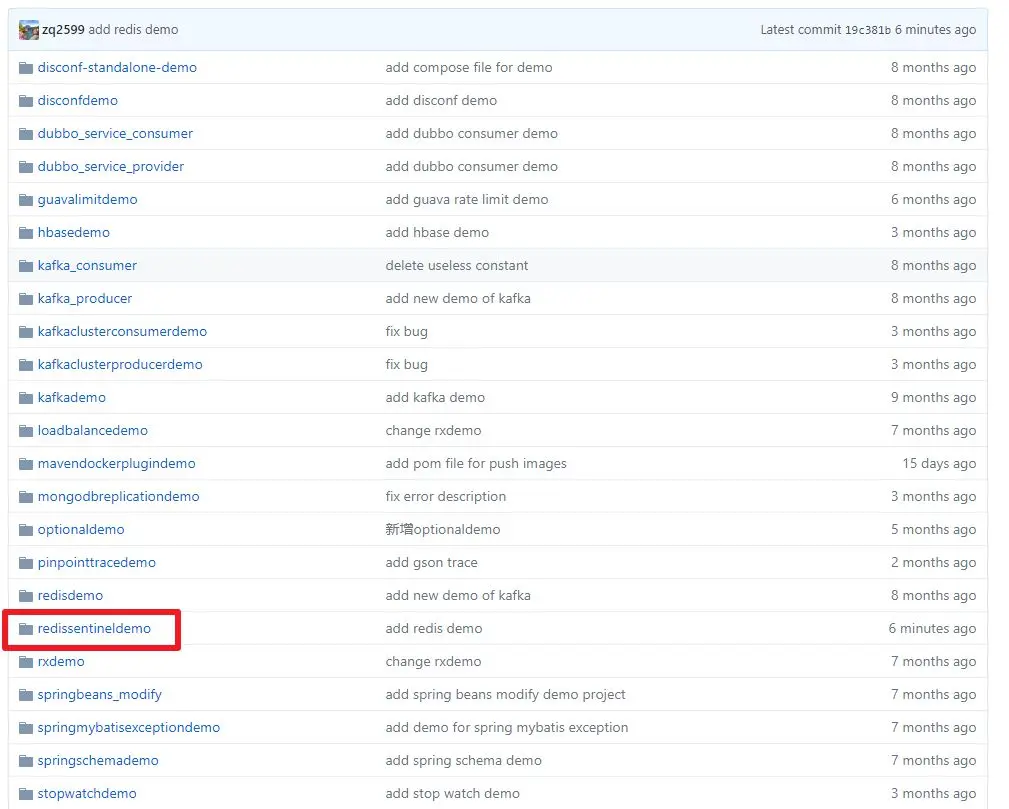Click folder icon beside guavalimitdemo
1009x809 pixels.
26,200
